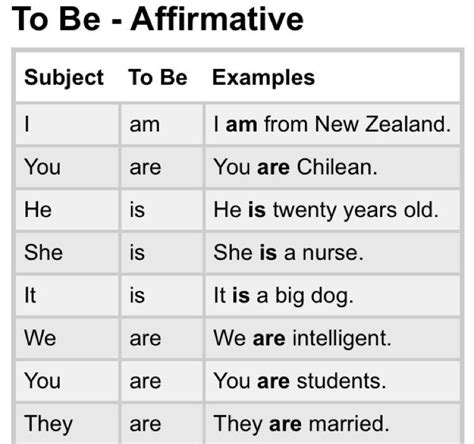Viewport: 474px width, 444px height.
Task: Select "You are students." example sentence
Action: [x=300, y=381]
